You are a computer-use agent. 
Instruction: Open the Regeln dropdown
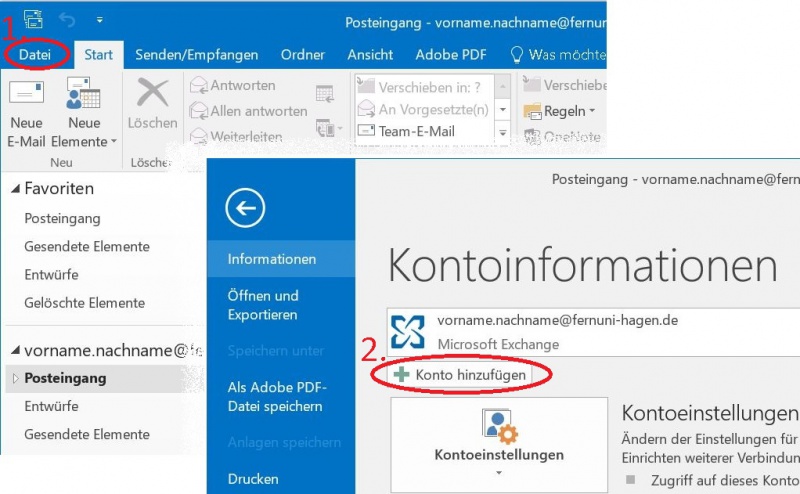[x=560, y=111]
